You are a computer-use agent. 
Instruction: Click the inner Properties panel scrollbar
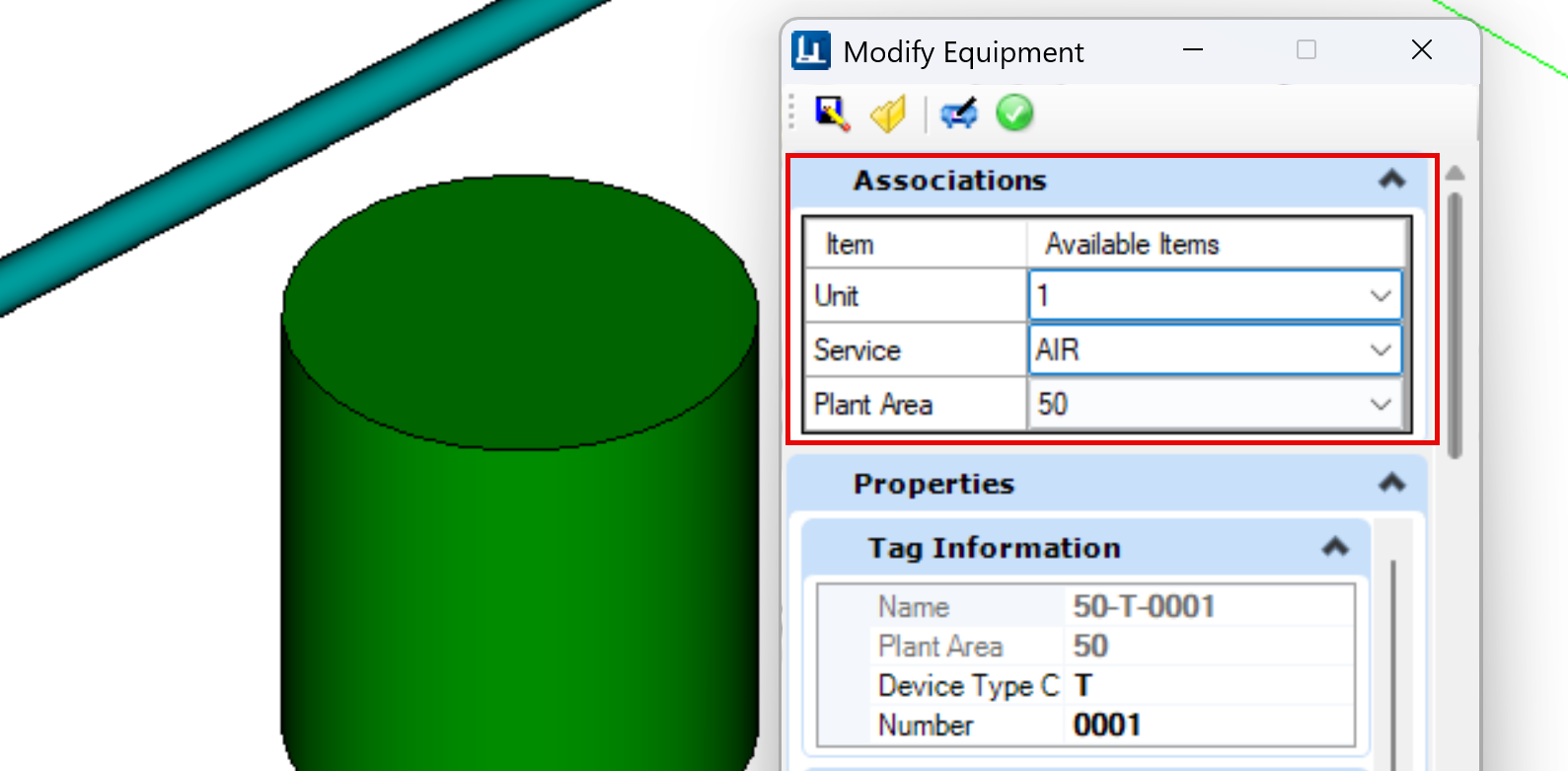[x=1392, y=663]
